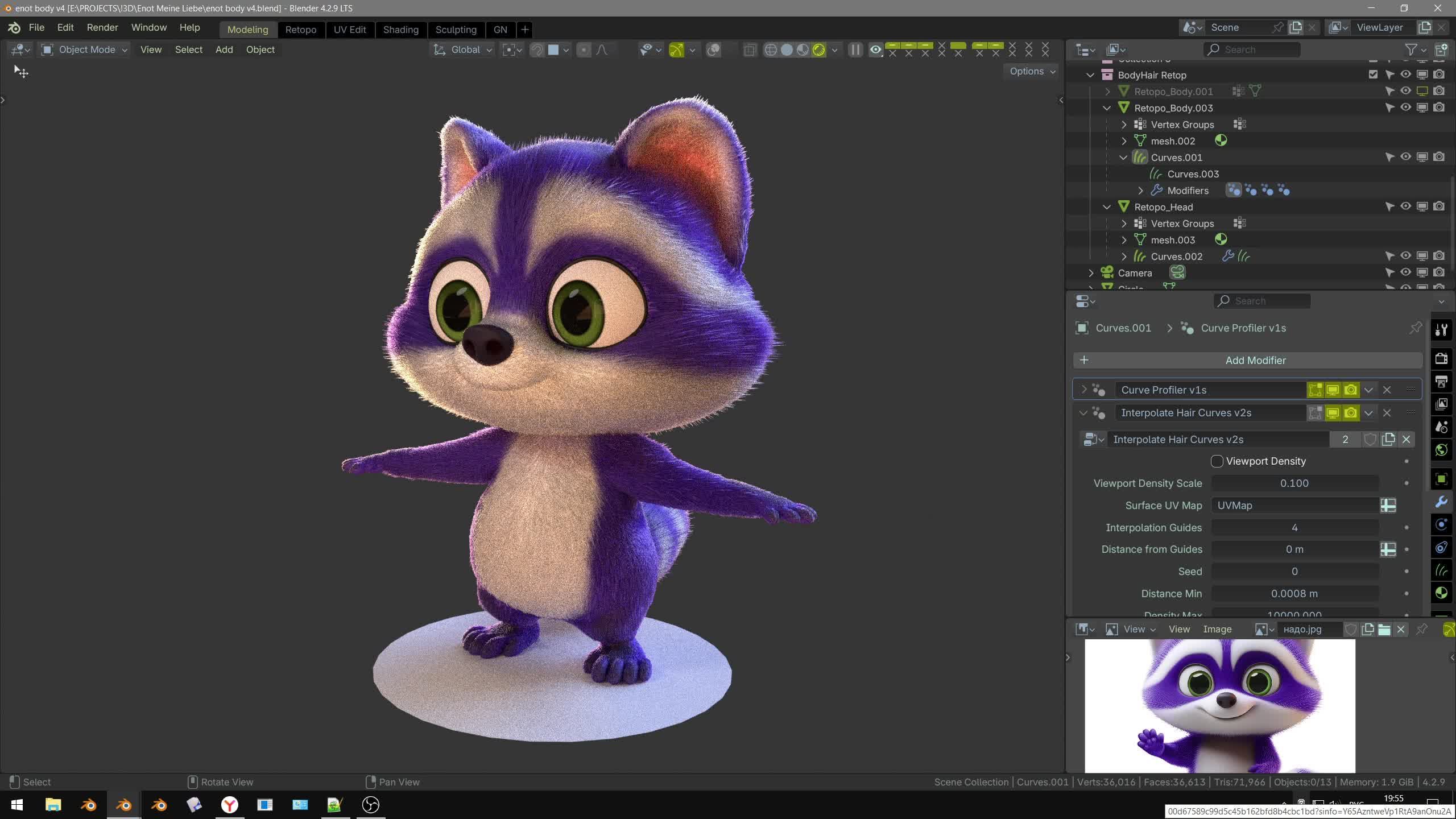
Task: Launch OBS Studio from the taskbar
Action: (370, 805)
